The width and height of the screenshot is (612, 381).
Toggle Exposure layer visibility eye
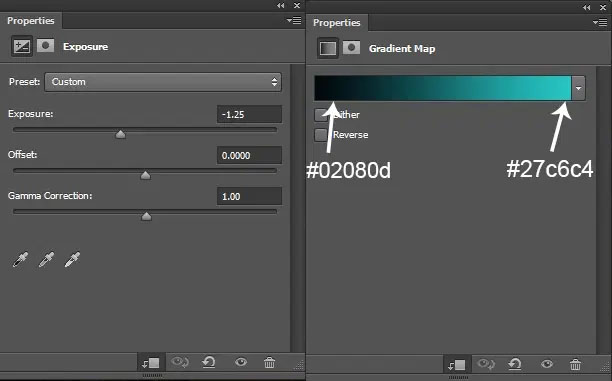pos(241,363)
